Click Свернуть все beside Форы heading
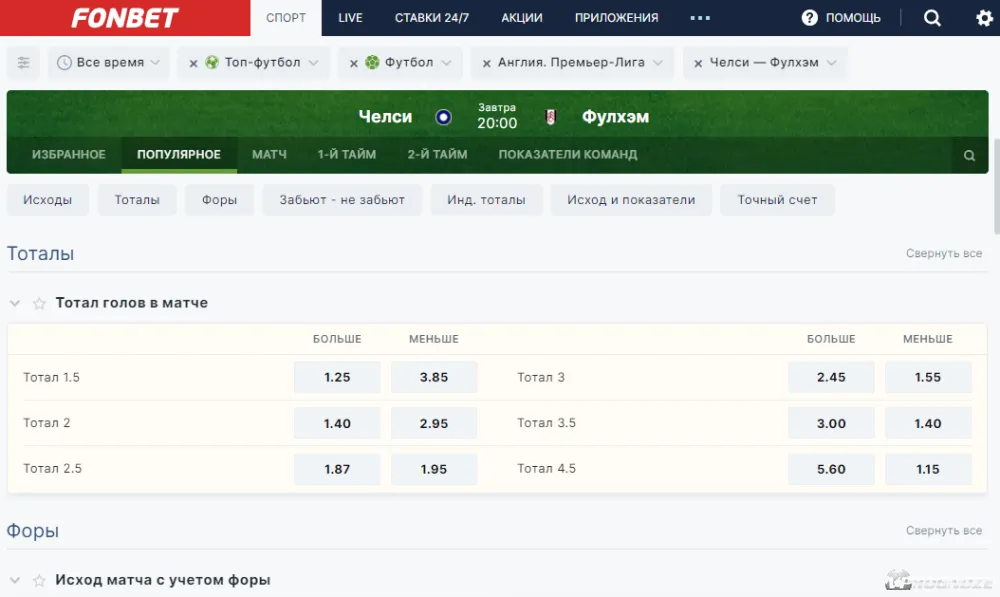The image size is (1000, 597). click(x=944, y=531)
